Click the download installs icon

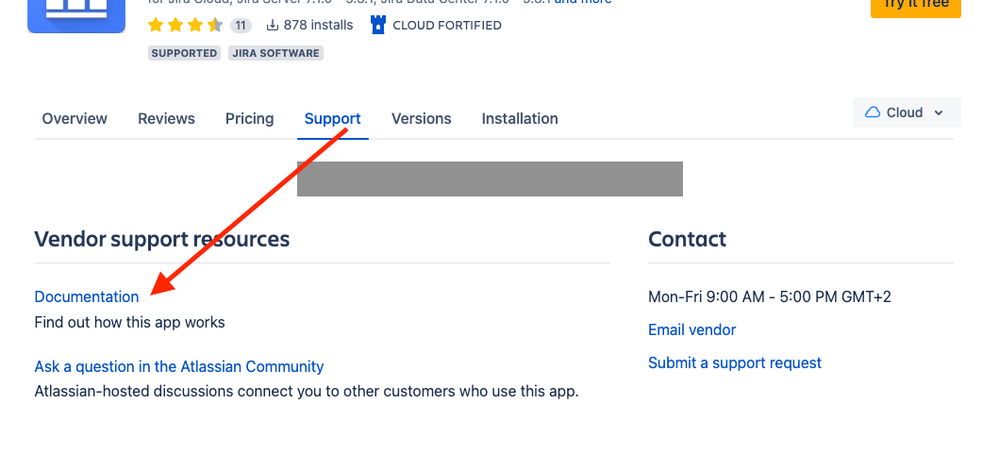tap(272, 25)
